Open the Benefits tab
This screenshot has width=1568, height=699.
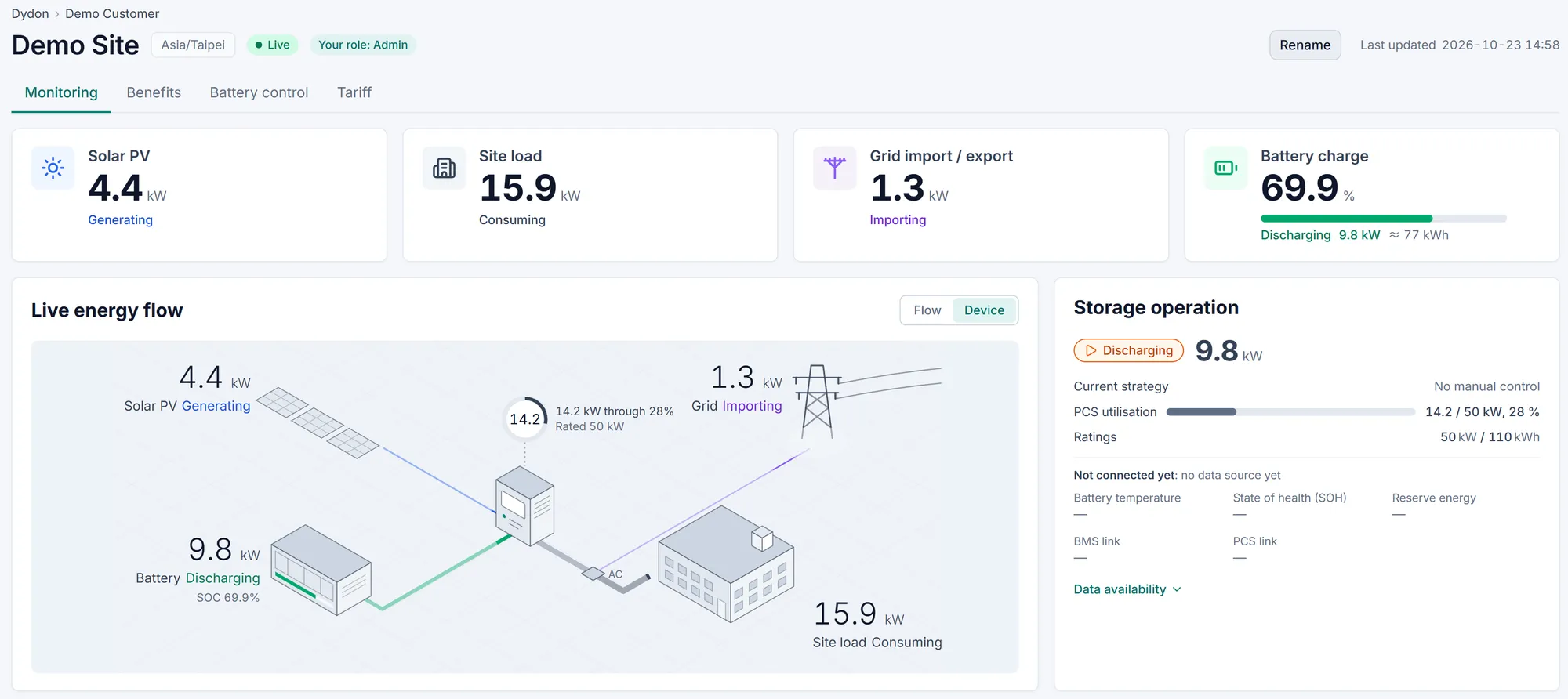154,92
